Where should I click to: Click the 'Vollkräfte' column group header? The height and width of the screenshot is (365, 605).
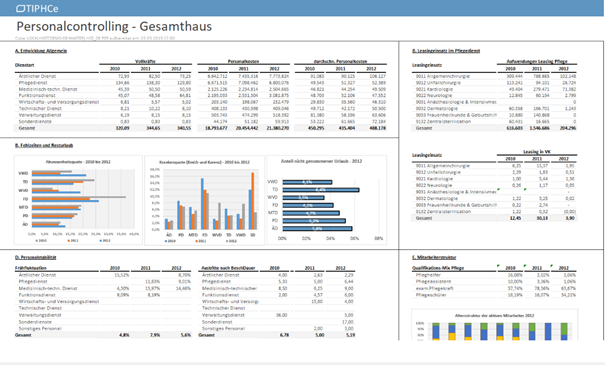145,61
